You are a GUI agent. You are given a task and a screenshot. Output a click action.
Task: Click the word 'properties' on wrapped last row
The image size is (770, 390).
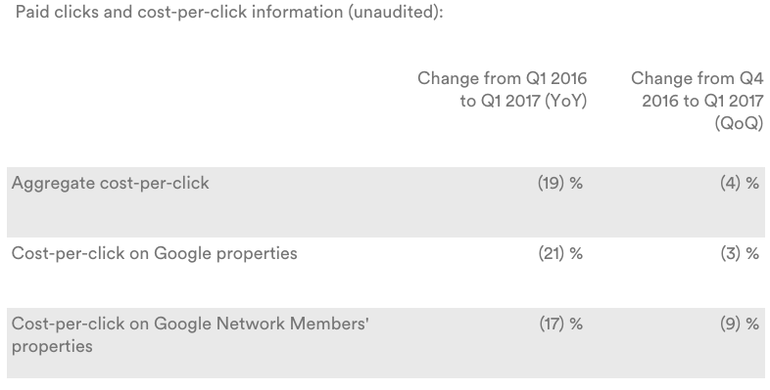pyautogui.click(x=52, y=346)
